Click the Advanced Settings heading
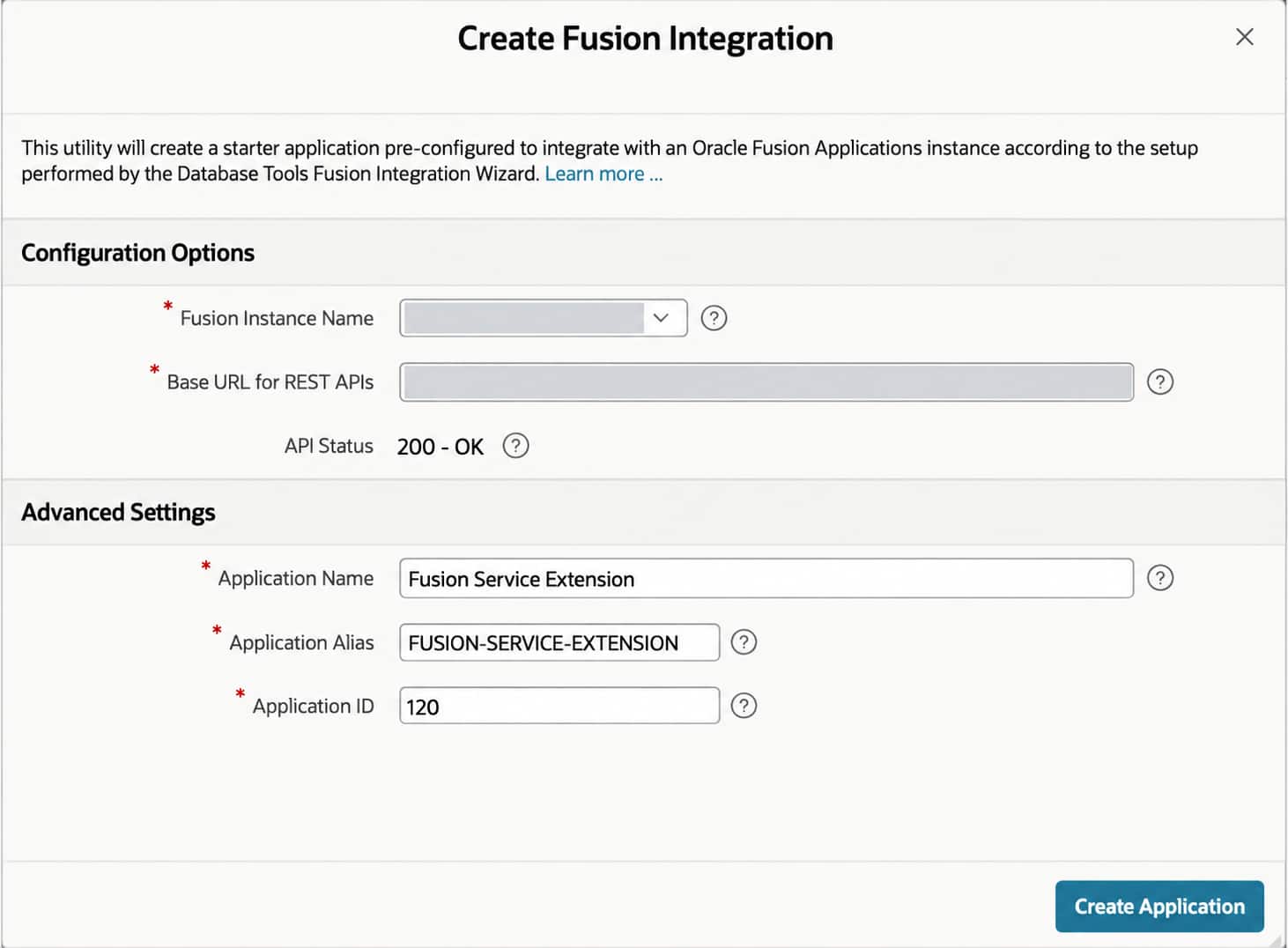This screenshot has width=1288, height=948. pyautogui.click(x=118, y=512)
